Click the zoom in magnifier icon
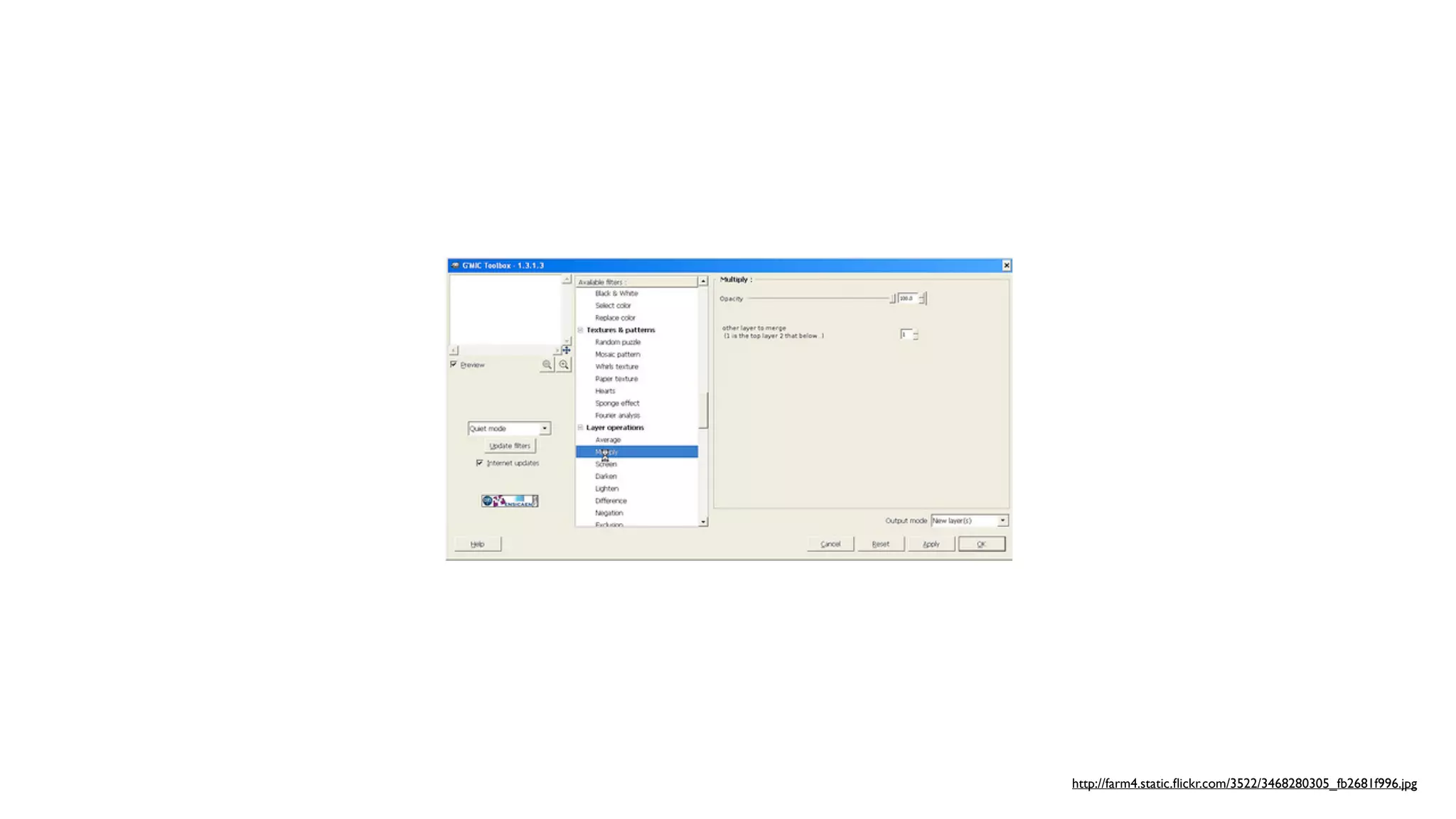Viewport: 1456px width, 819px height. click(x=564, y=365)
